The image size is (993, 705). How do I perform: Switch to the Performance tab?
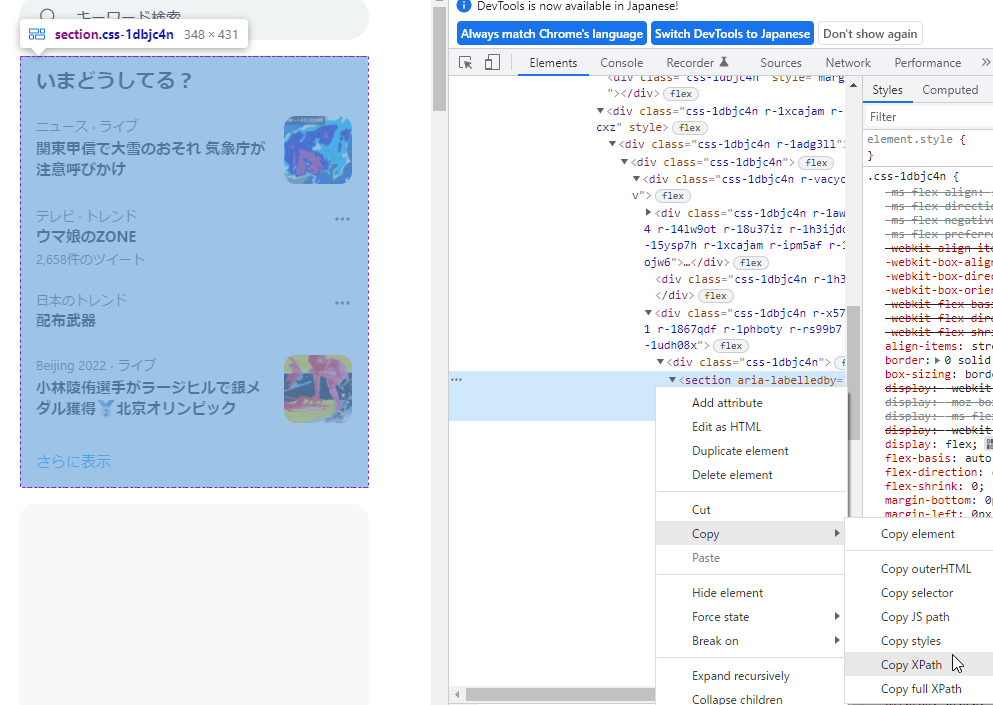[928, 63]
